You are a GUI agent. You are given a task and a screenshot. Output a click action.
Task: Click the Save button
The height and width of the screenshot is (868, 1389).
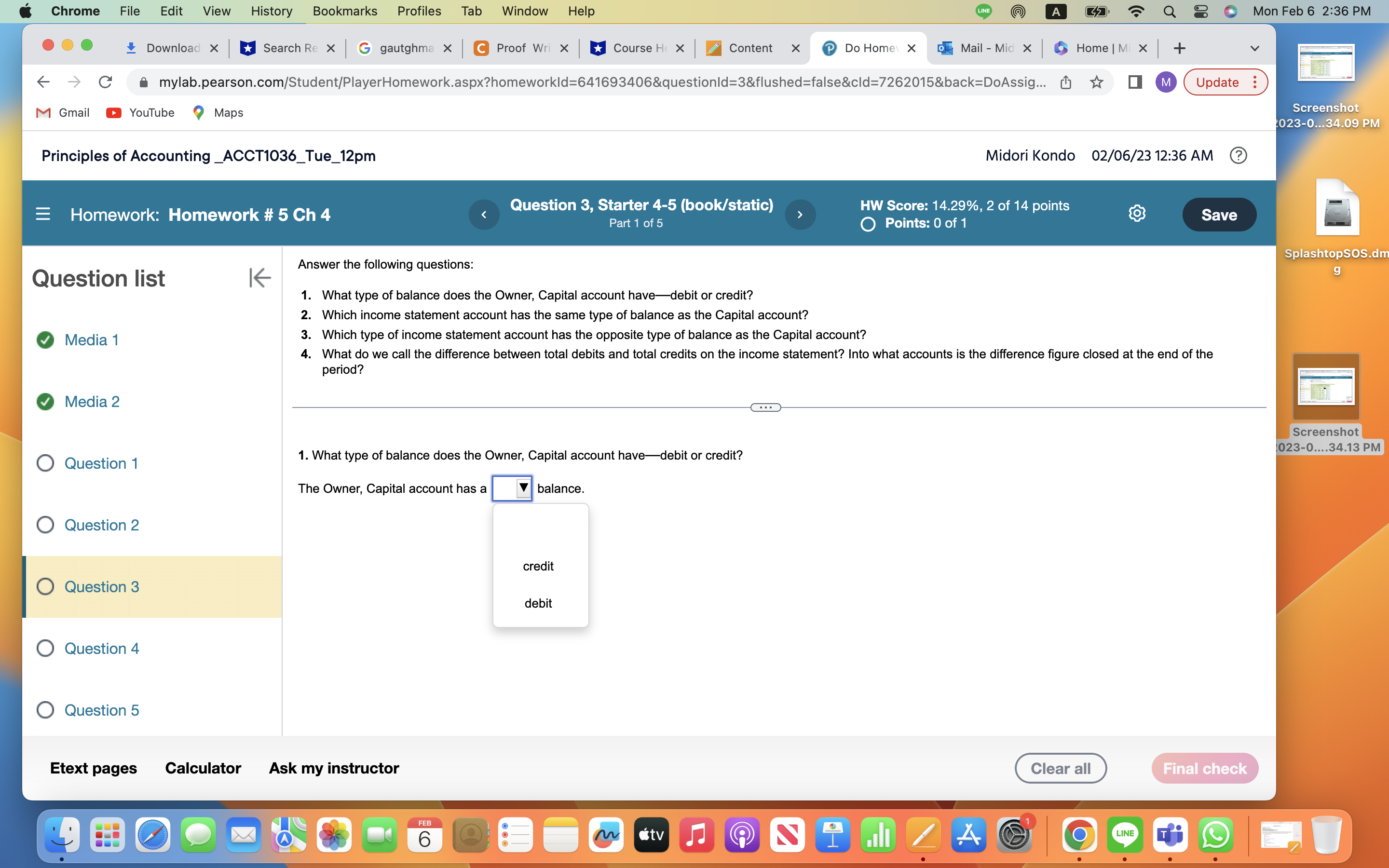click(x=1219, y=214)
